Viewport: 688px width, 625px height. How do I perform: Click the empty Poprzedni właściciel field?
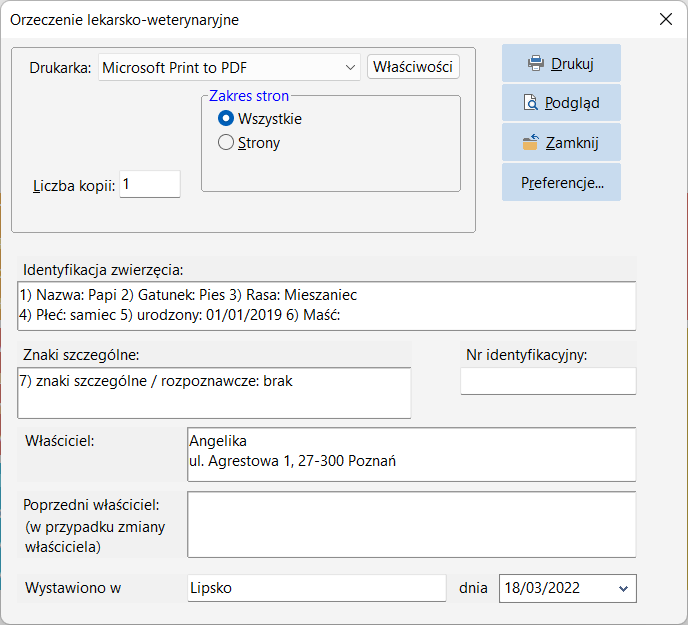click(x=411, y=524)
